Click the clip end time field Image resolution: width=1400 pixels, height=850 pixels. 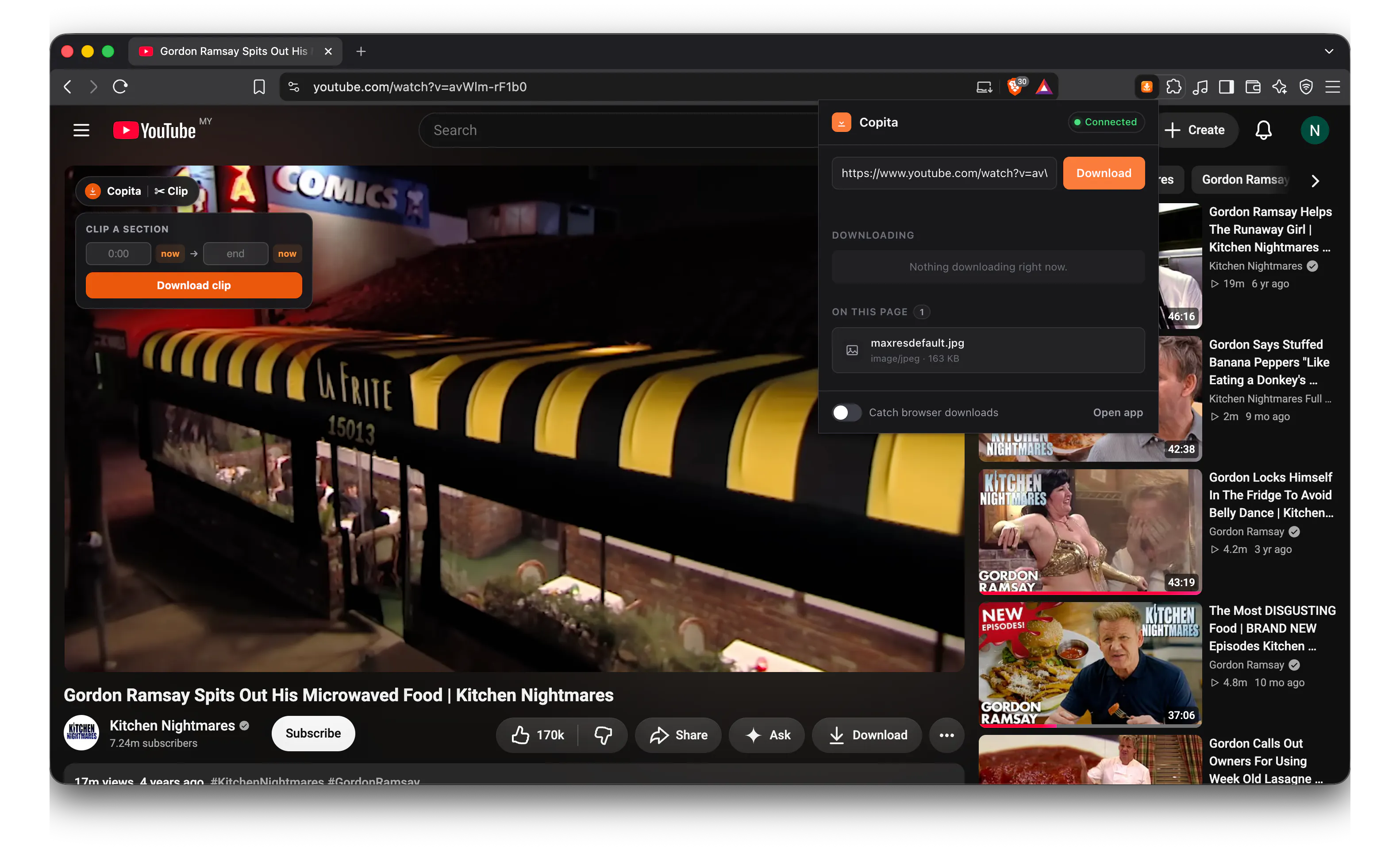coord(235,254)
